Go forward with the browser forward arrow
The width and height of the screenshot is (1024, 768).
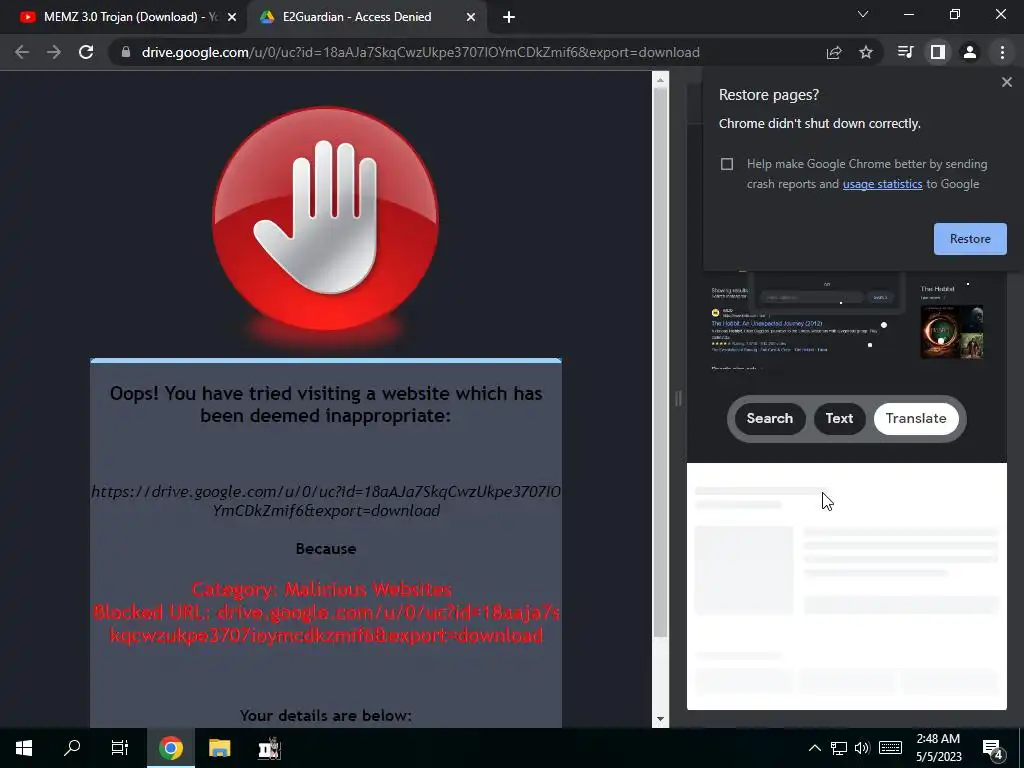(x=54, y=52)
